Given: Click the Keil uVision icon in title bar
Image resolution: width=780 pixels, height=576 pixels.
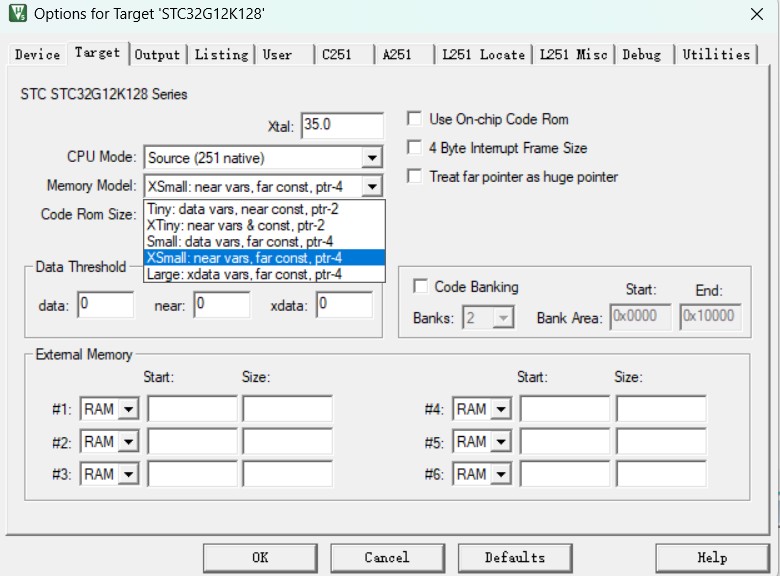Looking at the screenshot, I should pyautogui.click(x=18, y=12).
